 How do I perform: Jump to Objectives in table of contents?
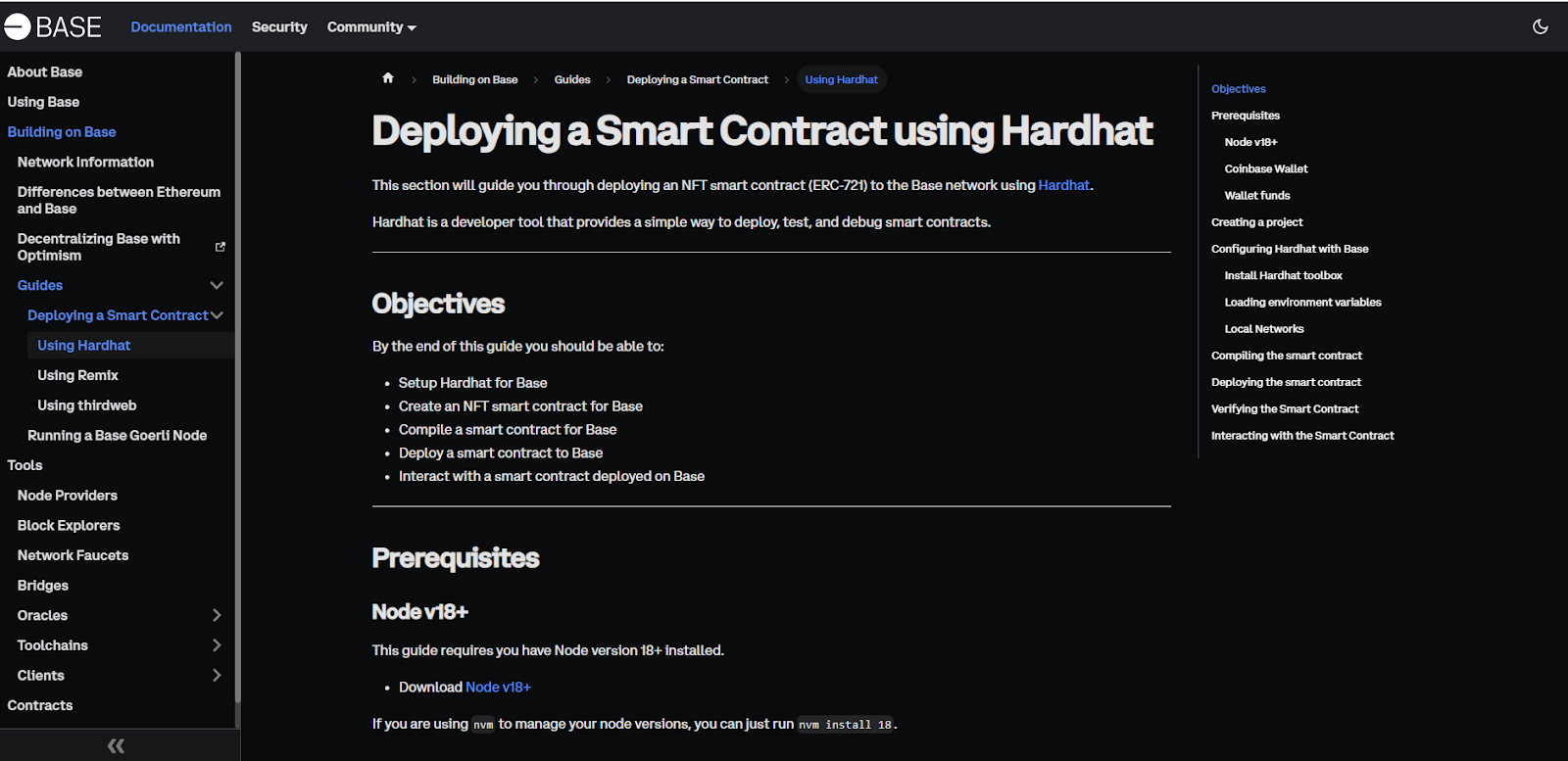point(1239,89)
